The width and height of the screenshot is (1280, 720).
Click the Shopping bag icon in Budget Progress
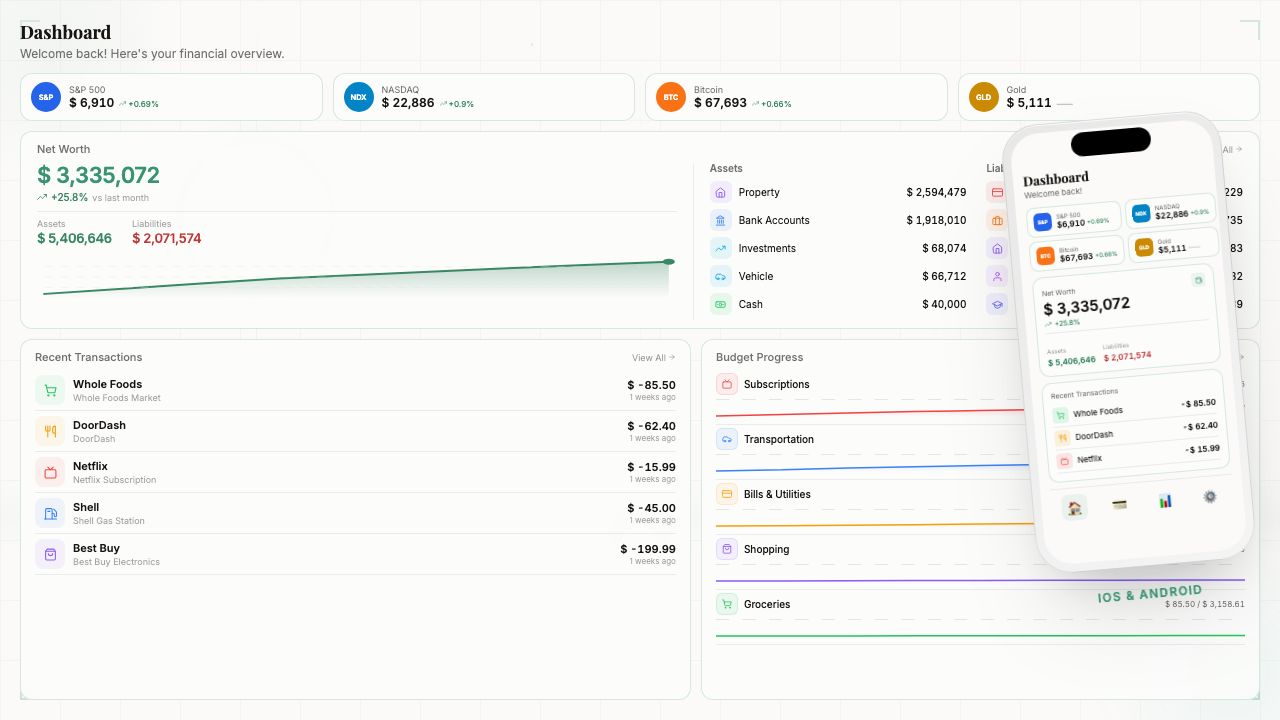click(727, 549)
